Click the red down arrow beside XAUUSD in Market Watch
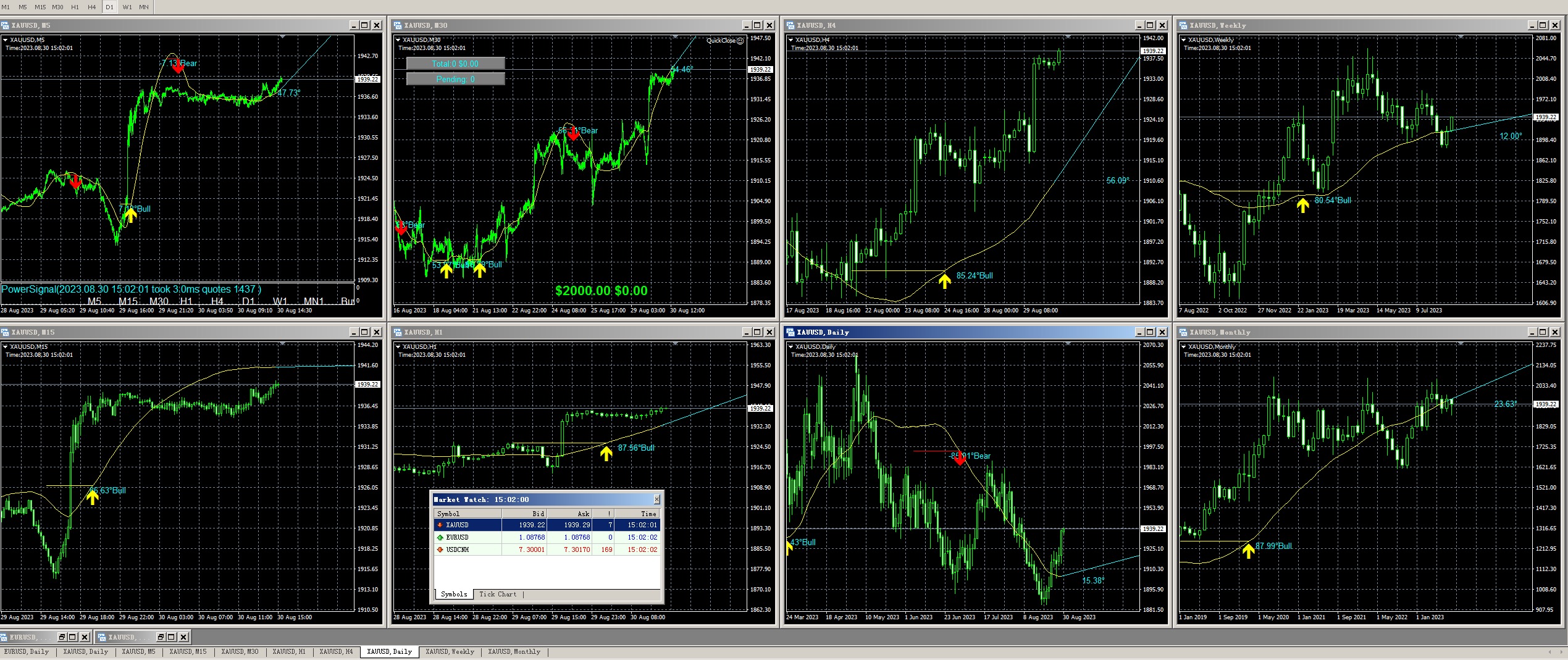Image resolution: width=1568 pixels, height=660 pixels. tap(440, 525)
